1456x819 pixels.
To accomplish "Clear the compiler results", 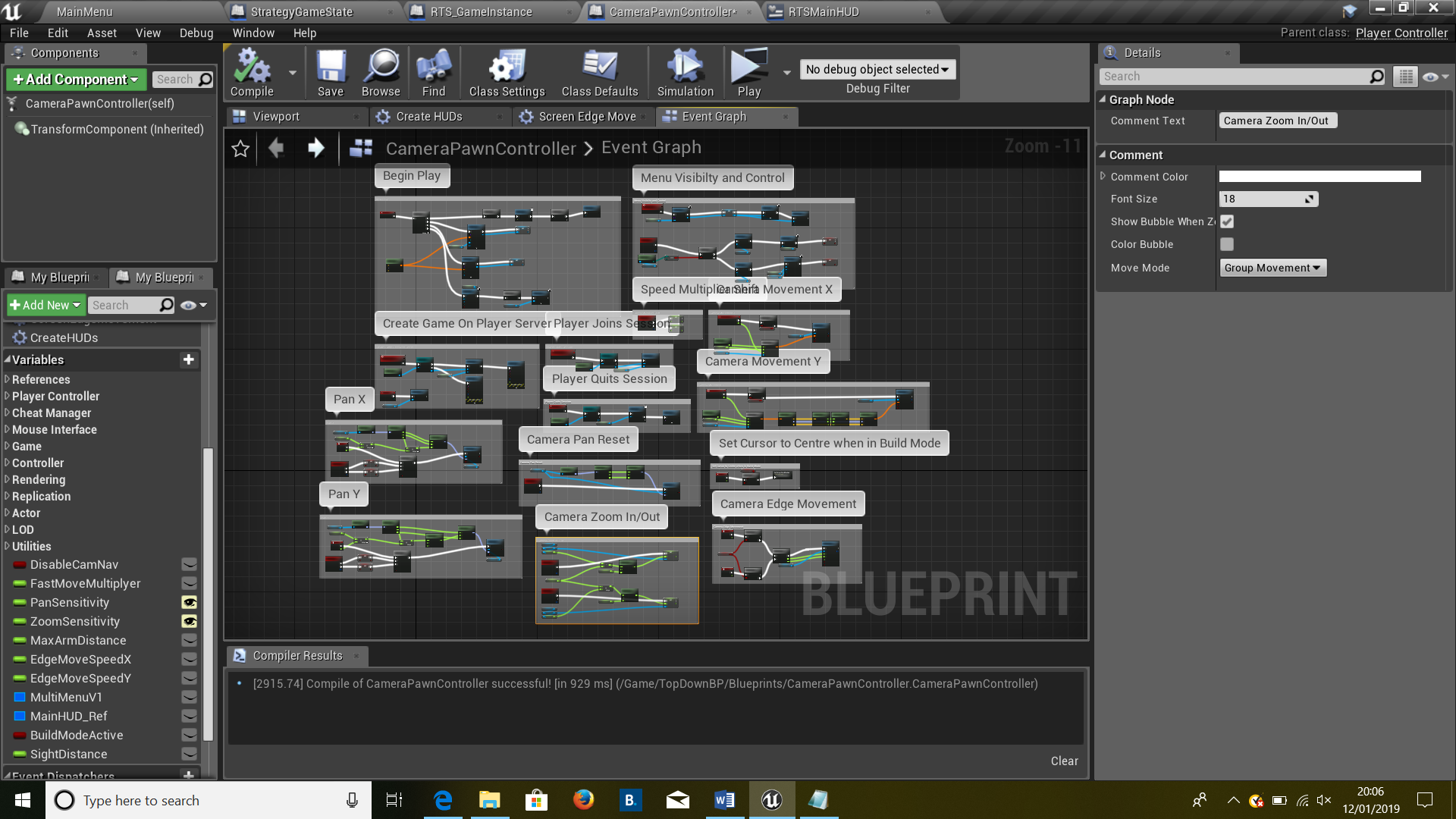I will point(1064,761).
